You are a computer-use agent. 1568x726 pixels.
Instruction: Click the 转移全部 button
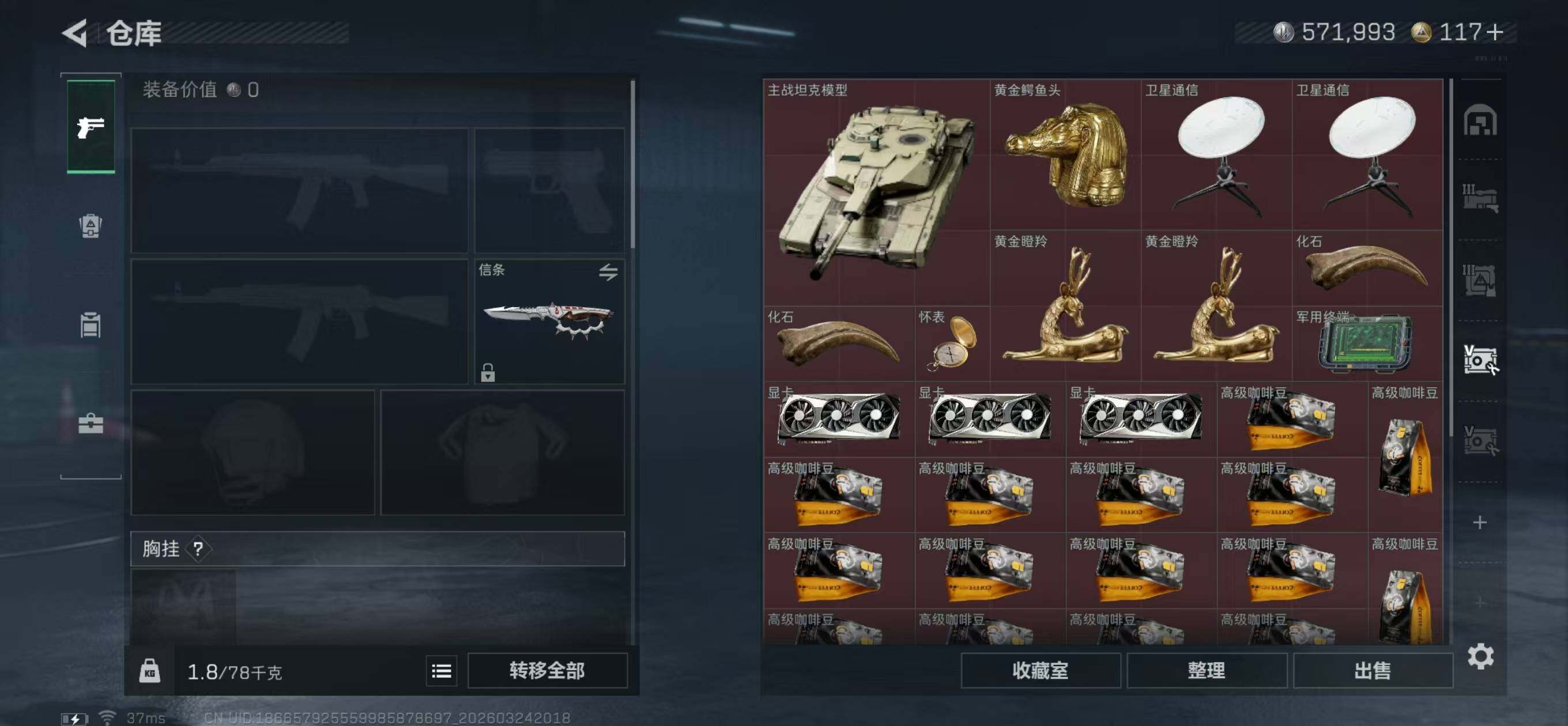click(547, 671)
